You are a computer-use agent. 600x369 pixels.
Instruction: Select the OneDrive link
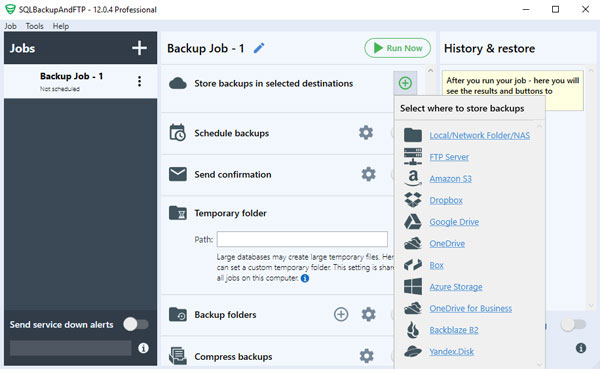coord(447,243)
